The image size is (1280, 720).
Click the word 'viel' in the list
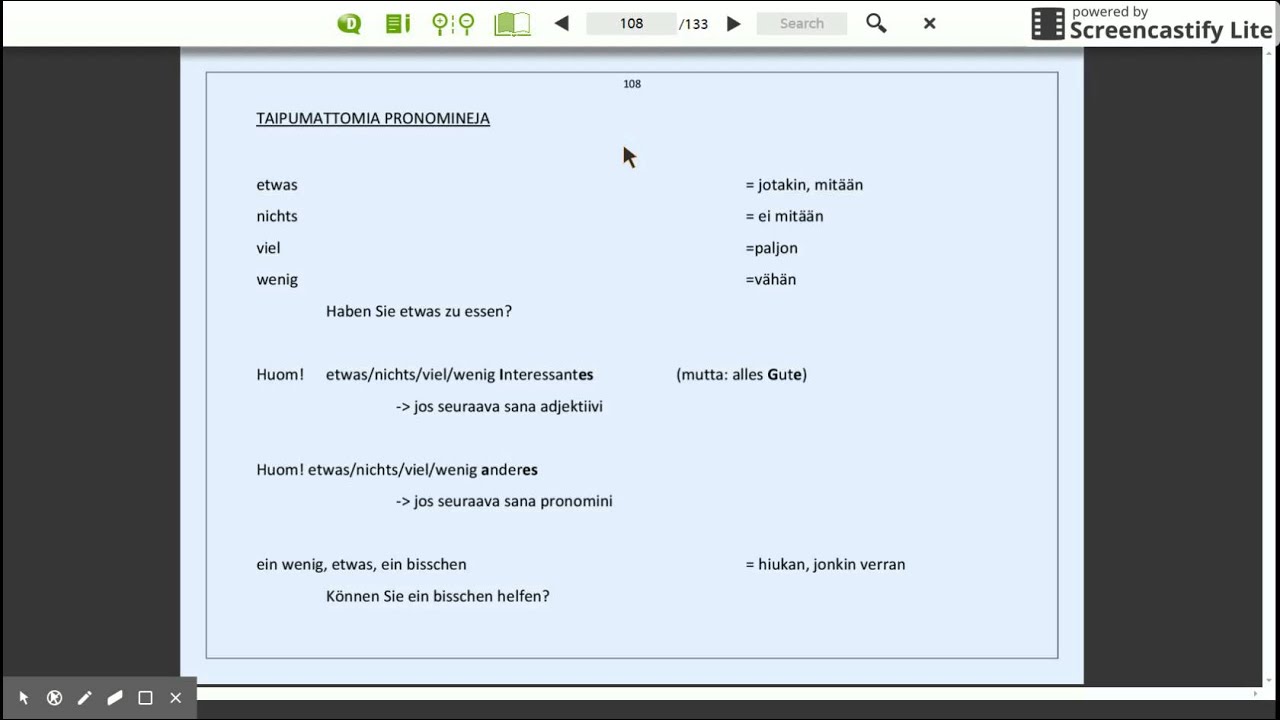pos(268,248)
